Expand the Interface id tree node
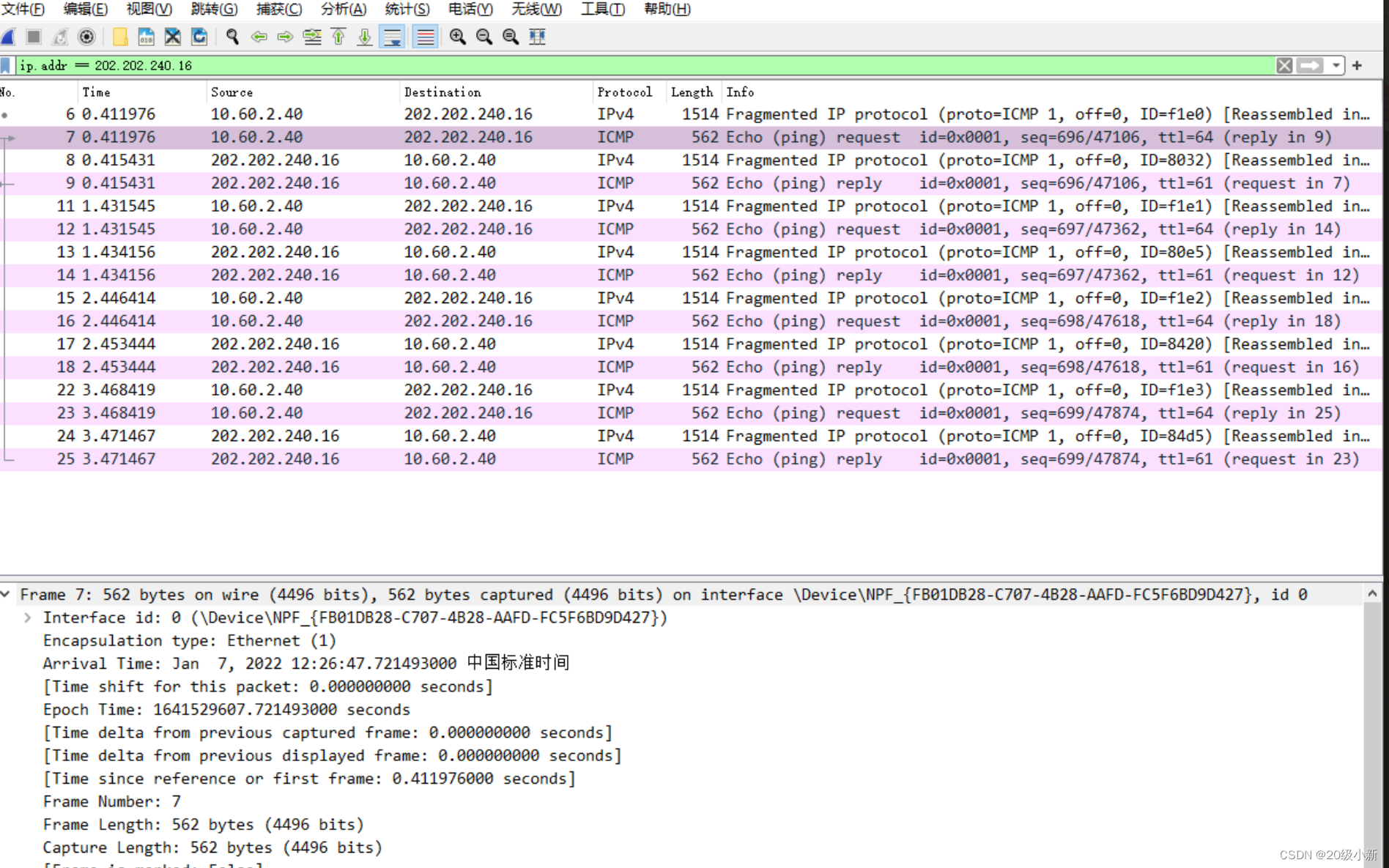This screenshot has width=1389, height=868. click(28, 617)
